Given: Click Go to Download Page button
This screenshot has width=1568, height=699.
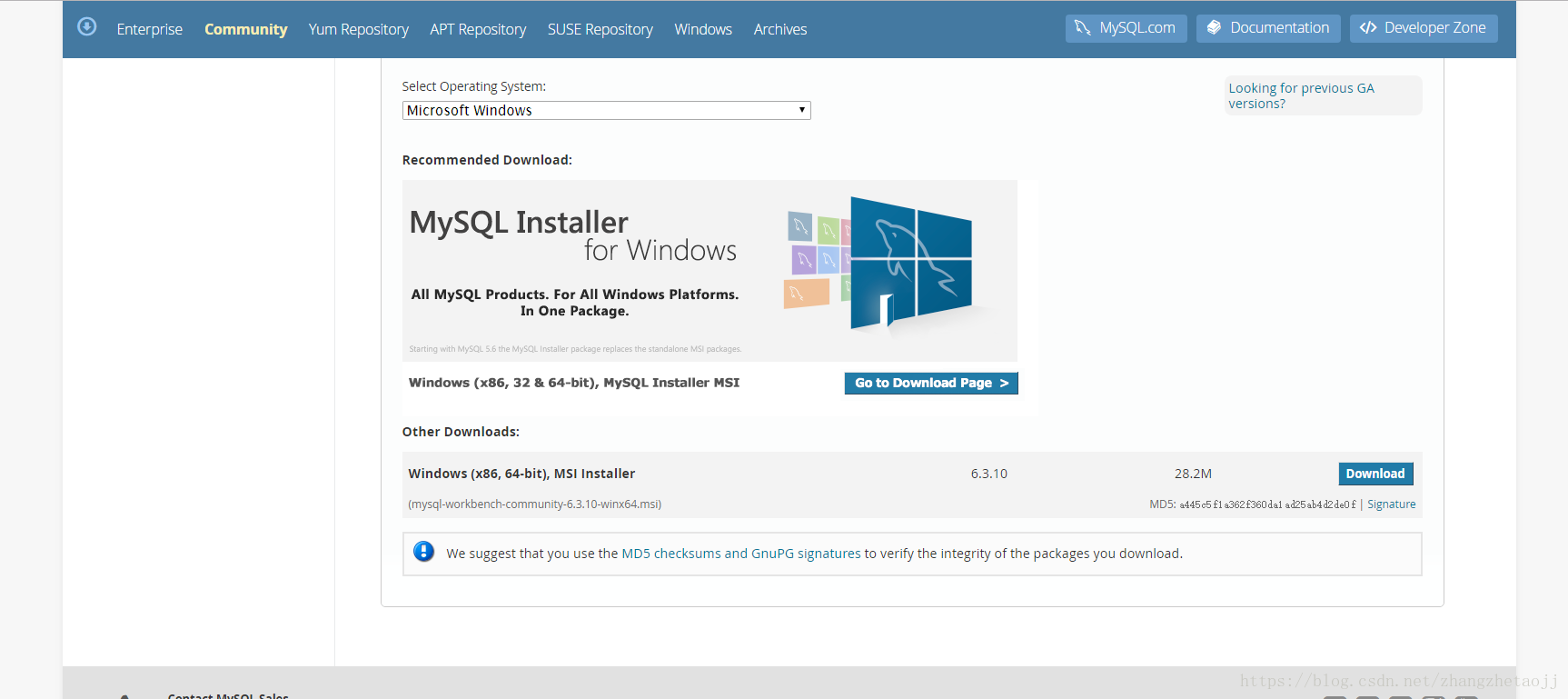Looking at the screenshot, I should (931, 383).
